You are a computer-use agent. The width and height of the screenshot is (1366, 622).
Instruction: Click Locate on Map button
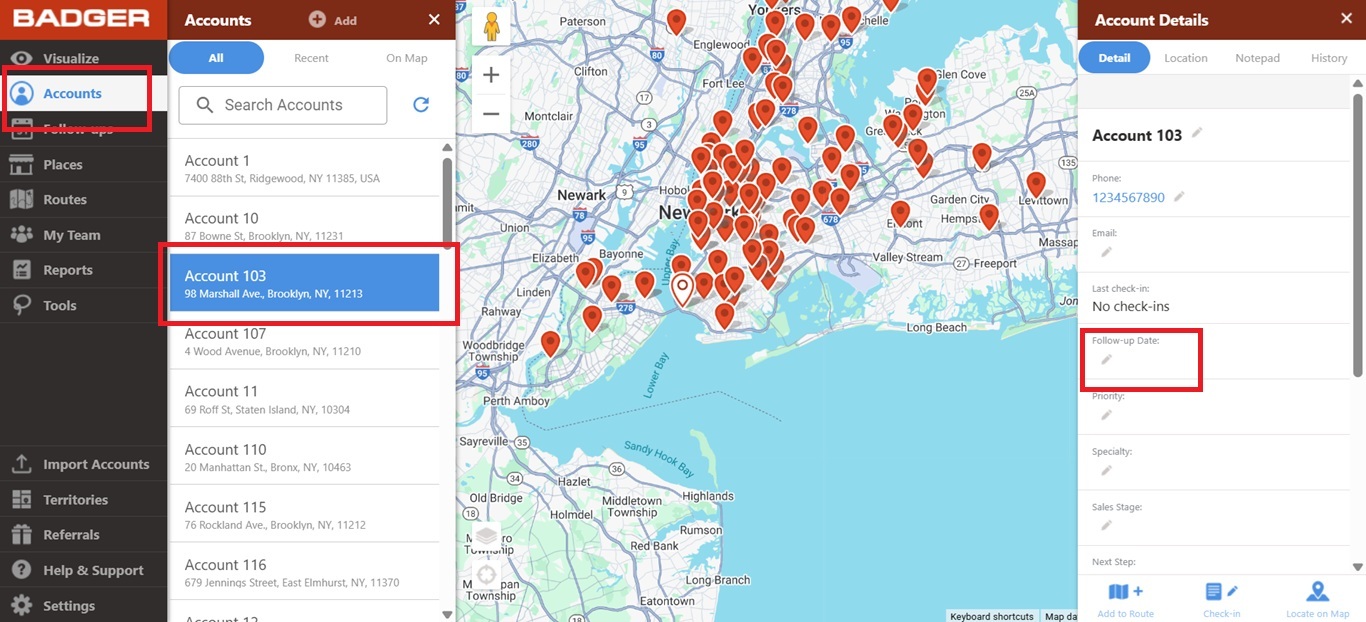click(x=1318, y=599)
